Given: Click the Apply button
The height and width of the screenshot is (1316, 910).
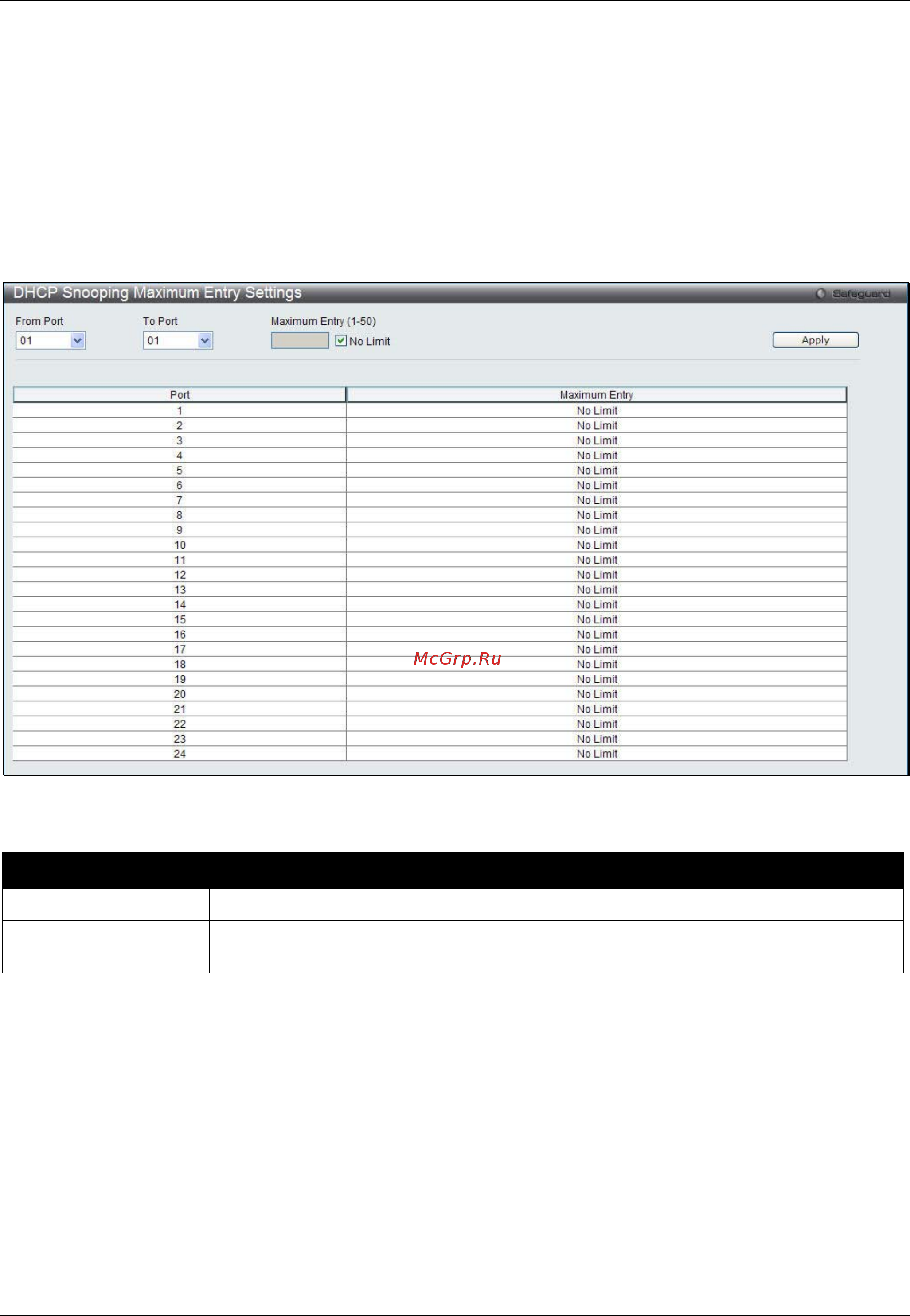Looking at the screenshot, I should 815,340.
